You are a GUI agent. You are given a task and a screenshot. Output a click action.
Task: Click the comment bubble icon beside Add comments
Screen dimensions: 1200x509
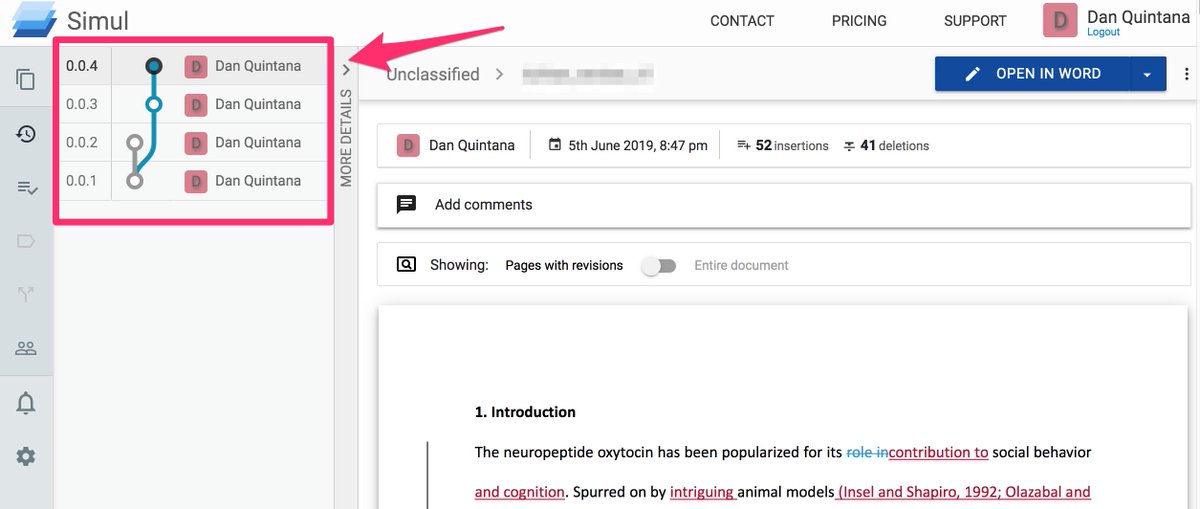pyautogui.click(x=406, y=204)
